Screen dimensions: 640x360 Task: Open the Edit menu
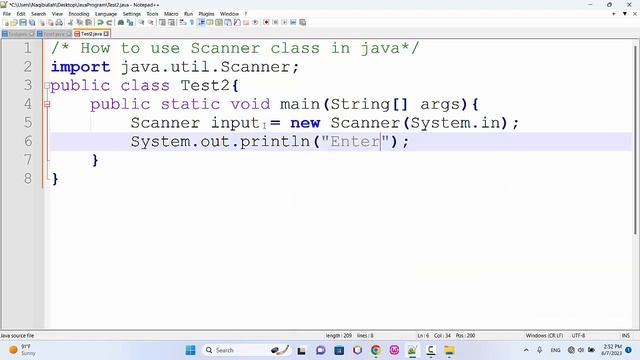(21, 14)
